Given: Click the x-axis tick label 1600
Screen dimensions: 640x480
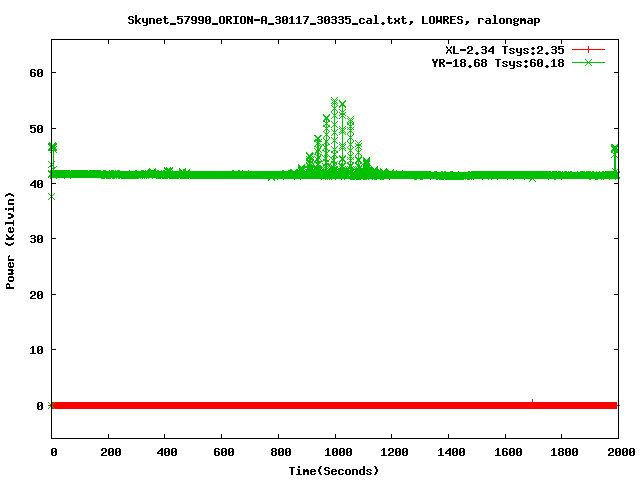Looking at the screenshot, I should coord(508,452).
